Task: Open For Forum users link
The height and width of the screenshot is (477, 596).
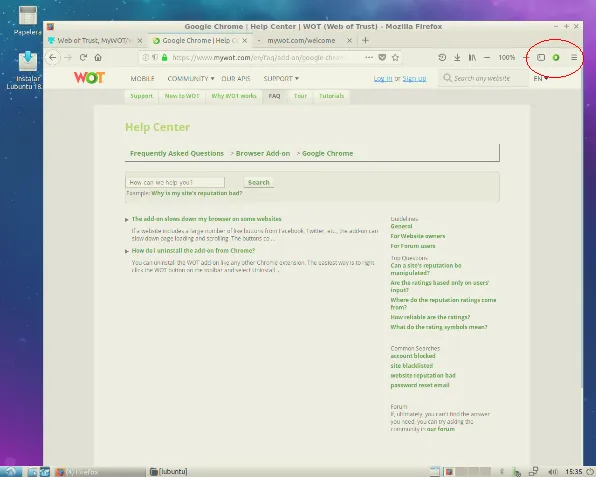Action: pyautogui.click(x=413, y=246)
